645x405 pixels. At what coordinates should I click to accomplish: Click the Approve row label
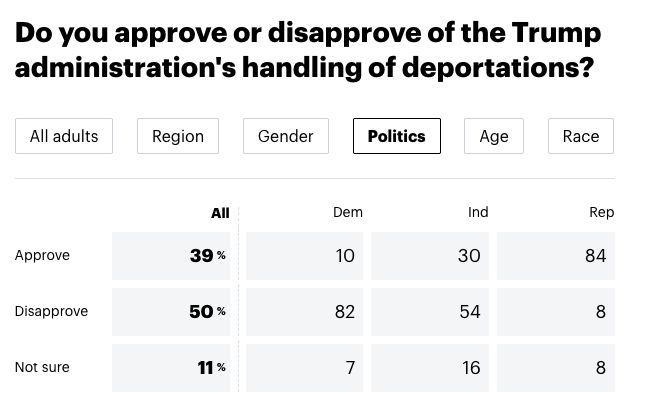(x=42, y=256)
